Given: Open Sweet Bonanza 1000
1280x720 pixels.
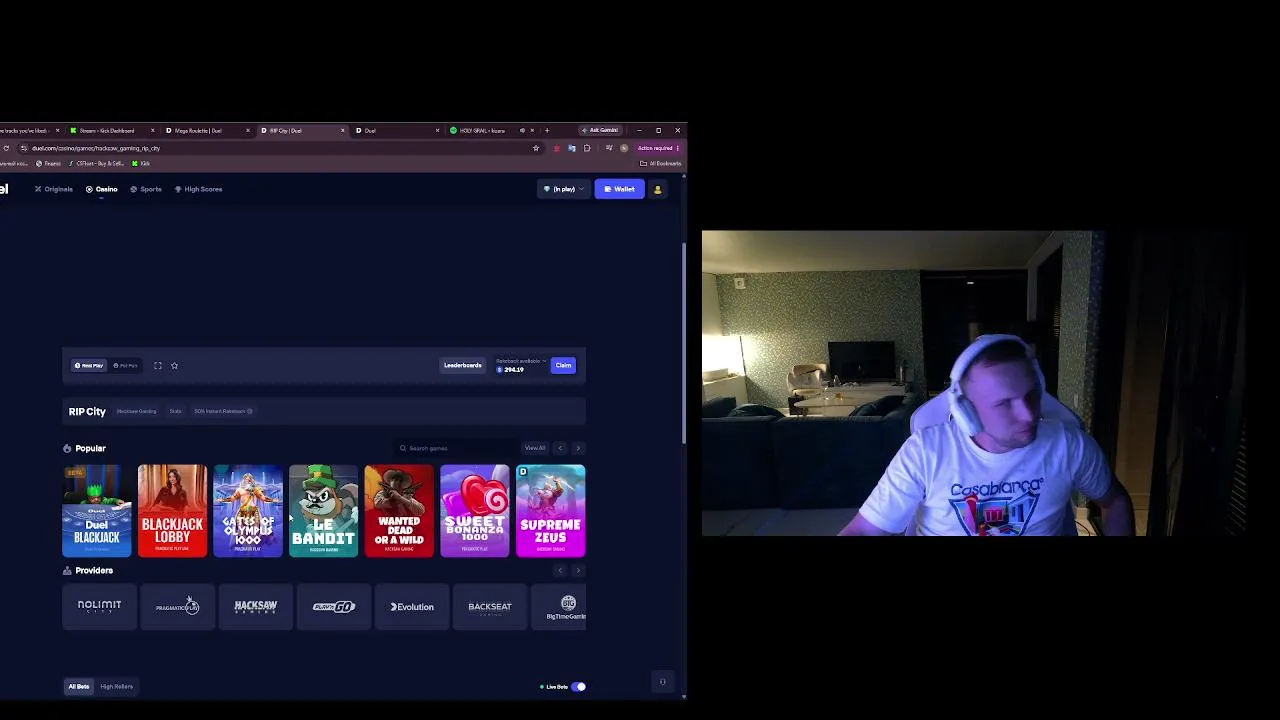Looking at the screenshot, I should pyautogui.click(x=475, y=511).
